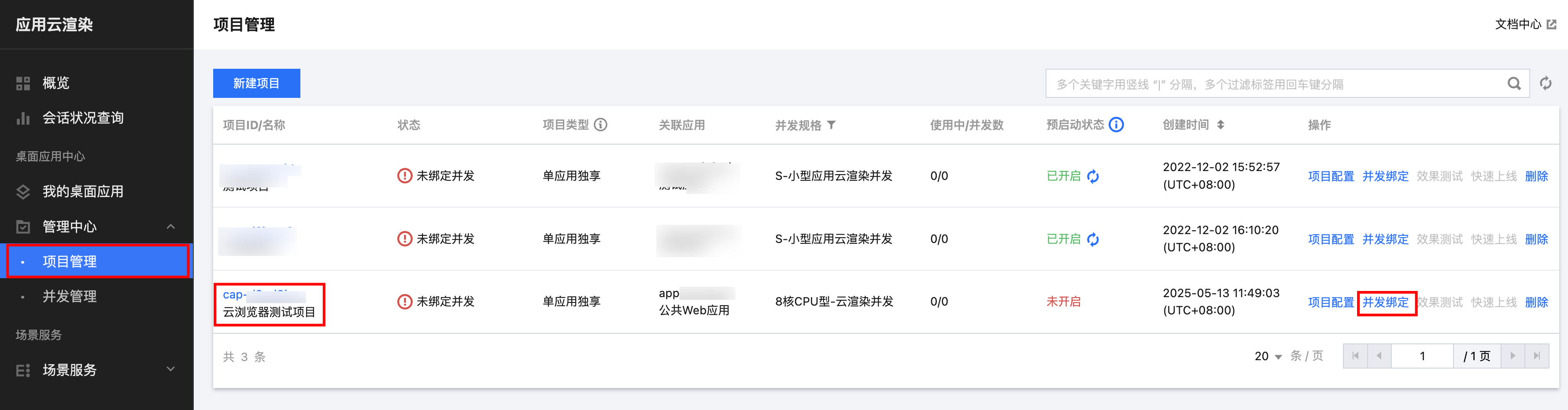Refresh prelaunch status in first row
This screenshot has height=410, width=1568.
tap(1093, 176)
